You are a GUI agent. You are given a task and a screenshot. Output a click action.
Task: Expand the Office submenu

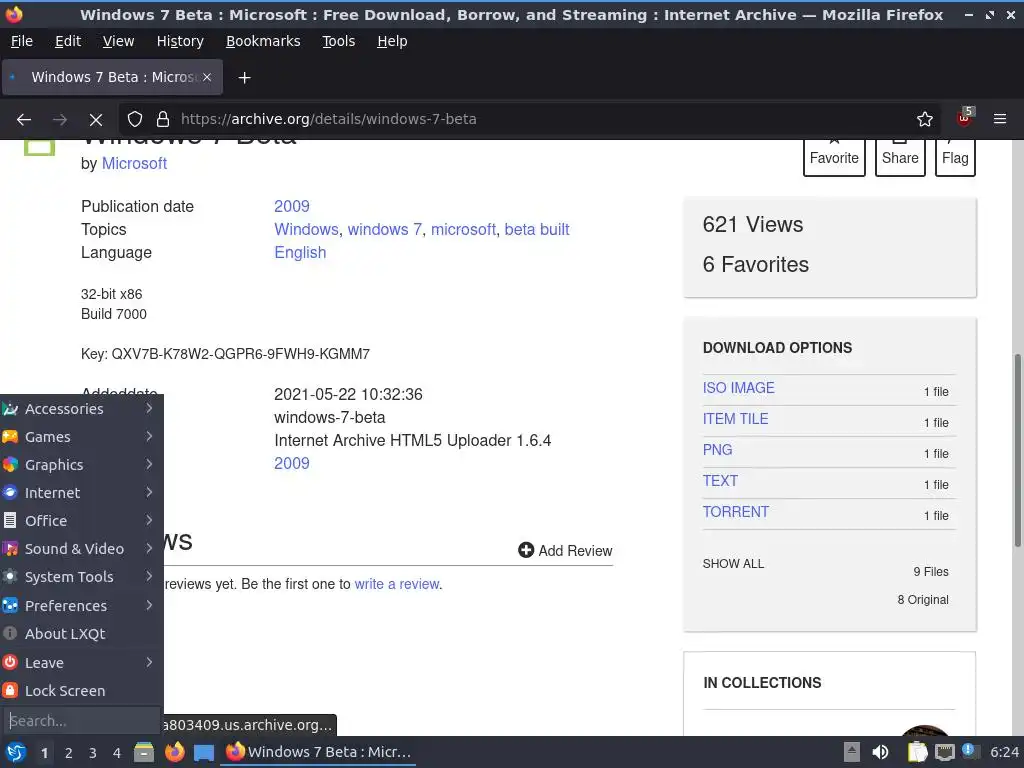tap(82, 521)
